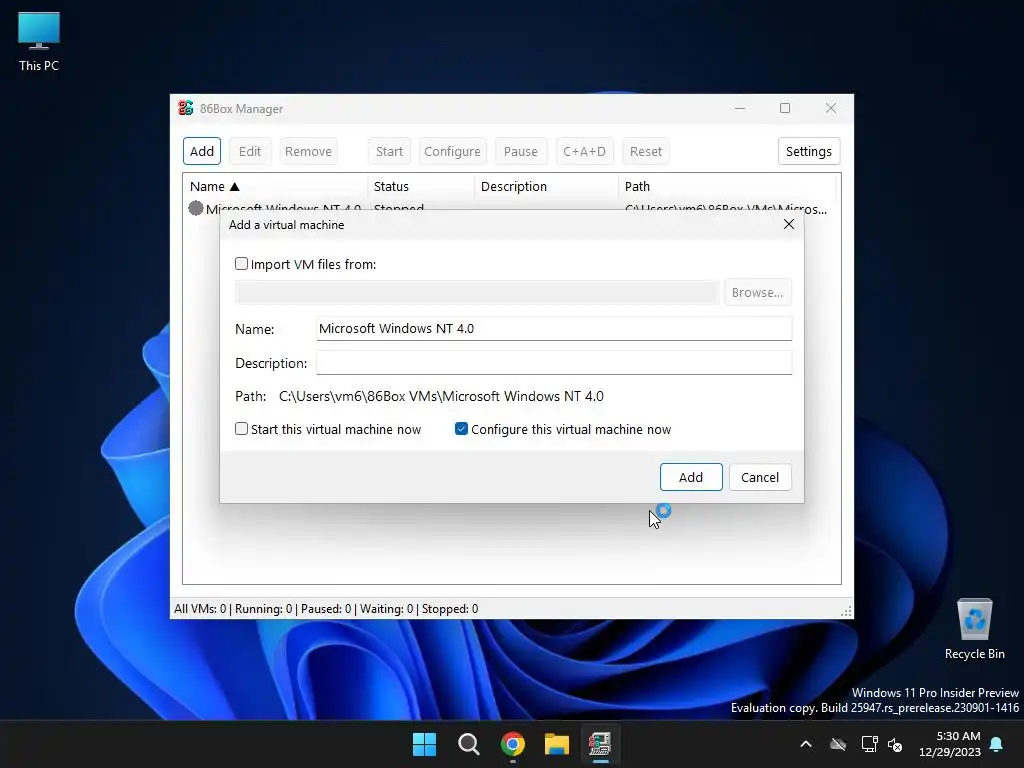Show hidden tray icons chevron

click(806, 744)
